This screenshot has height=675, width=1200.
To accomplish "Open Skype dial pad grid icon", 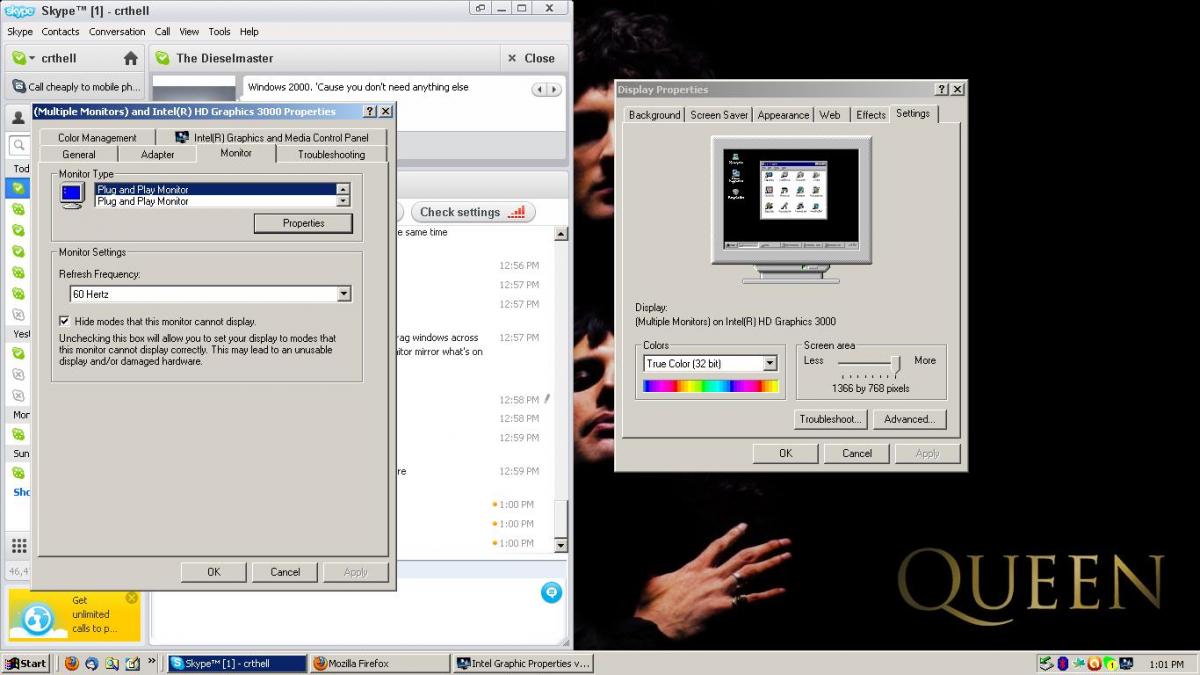I will [x=19, y=545].
